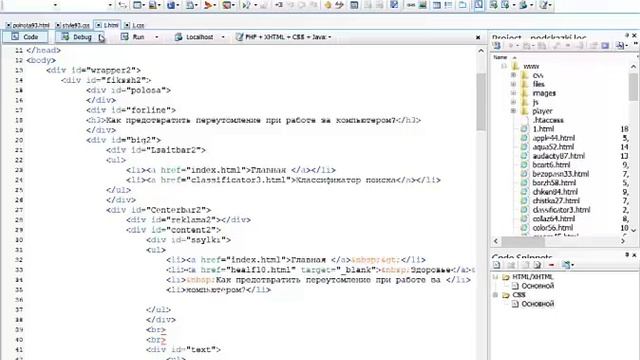640x360 pixels.
Task: Collapse the www root folder
Action: (504, 66)
